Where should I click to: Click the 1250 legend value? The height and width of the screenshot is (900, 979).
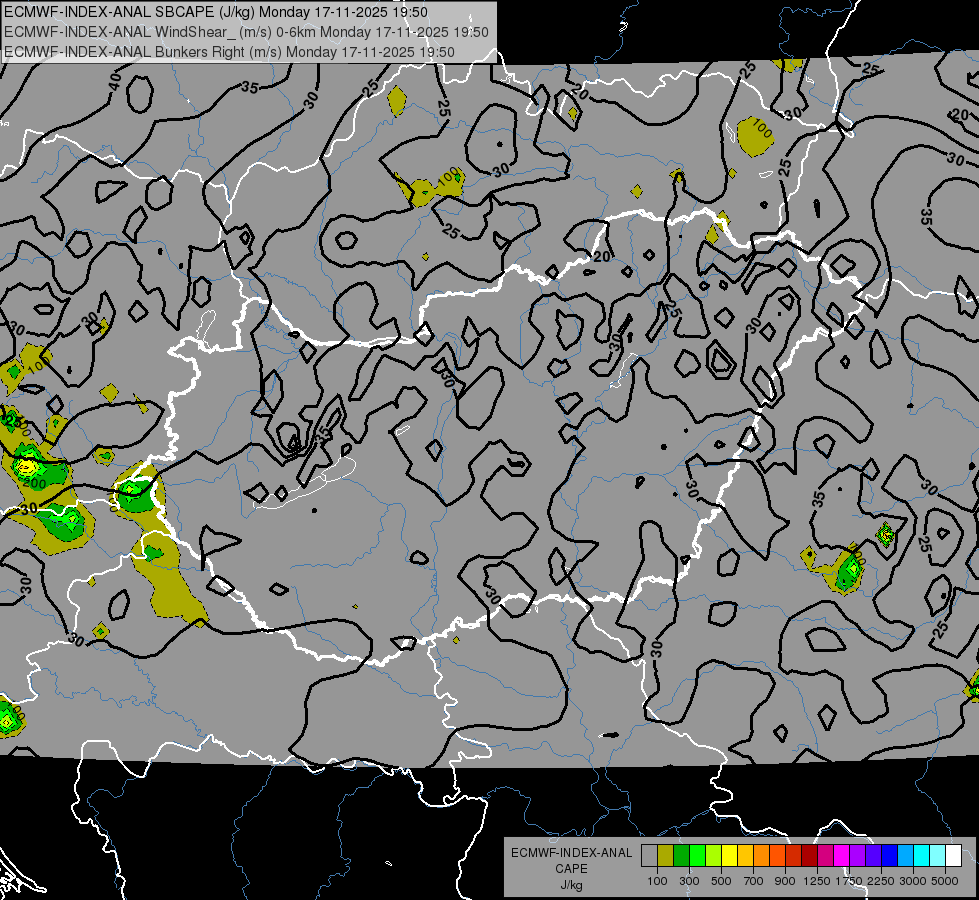(x=817, y=881)
